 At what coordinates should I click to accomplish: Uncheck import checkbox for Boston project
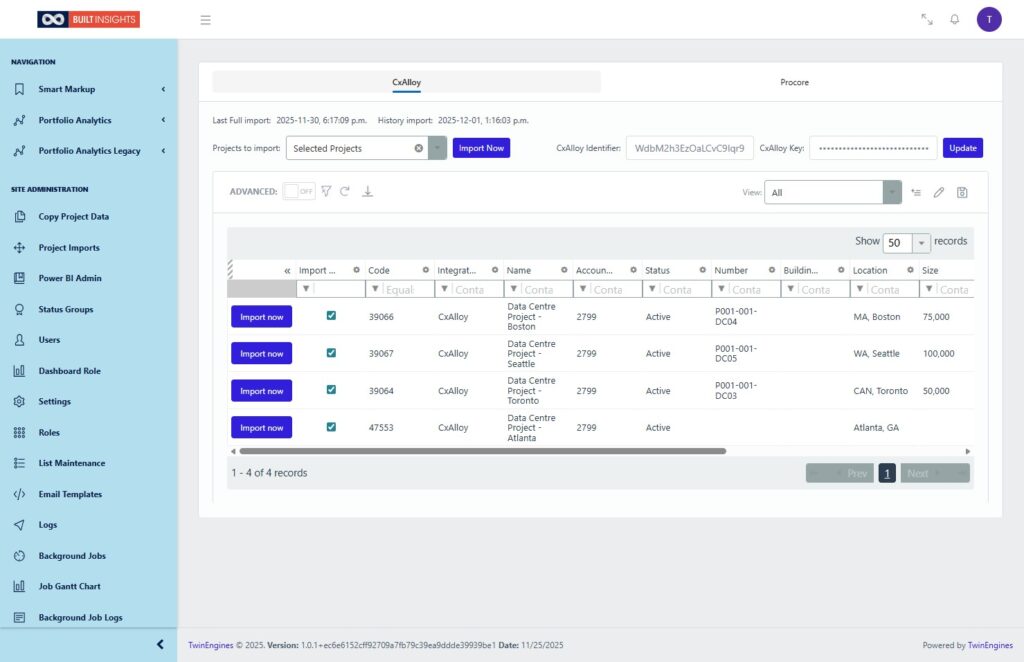[331, 316]
